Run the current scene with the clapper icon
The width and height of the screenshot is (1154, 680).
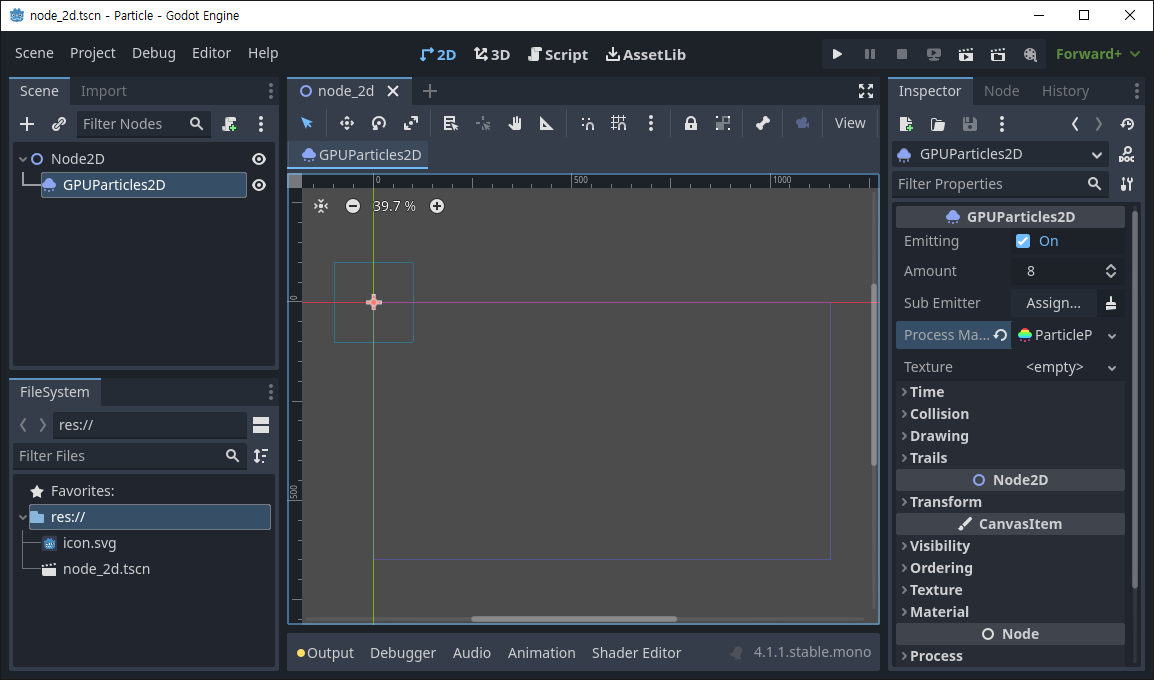[x=966, y=54]
